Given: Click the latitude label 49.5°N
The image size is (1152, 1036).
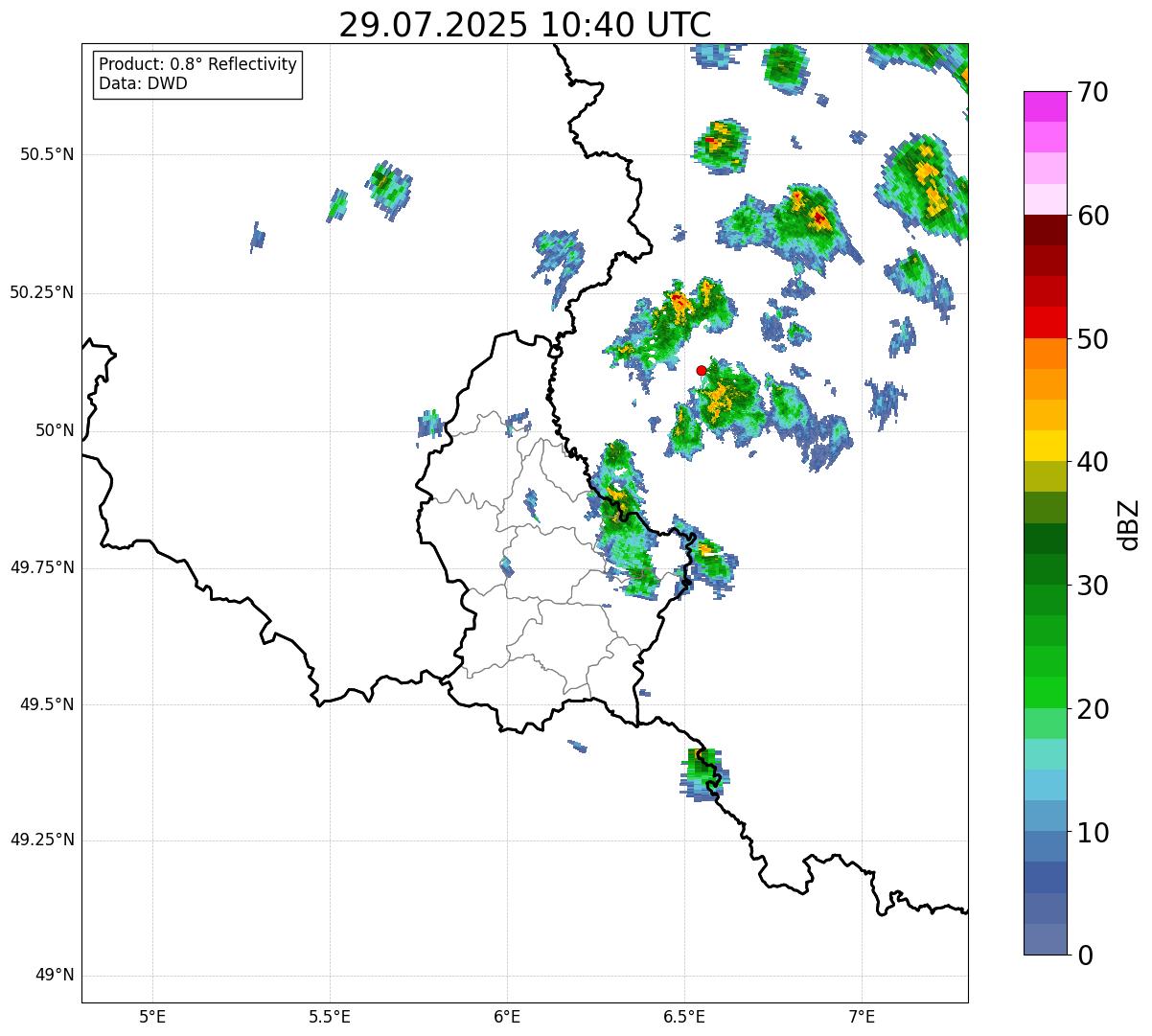Looking at the screenshot, I should 46,704.
